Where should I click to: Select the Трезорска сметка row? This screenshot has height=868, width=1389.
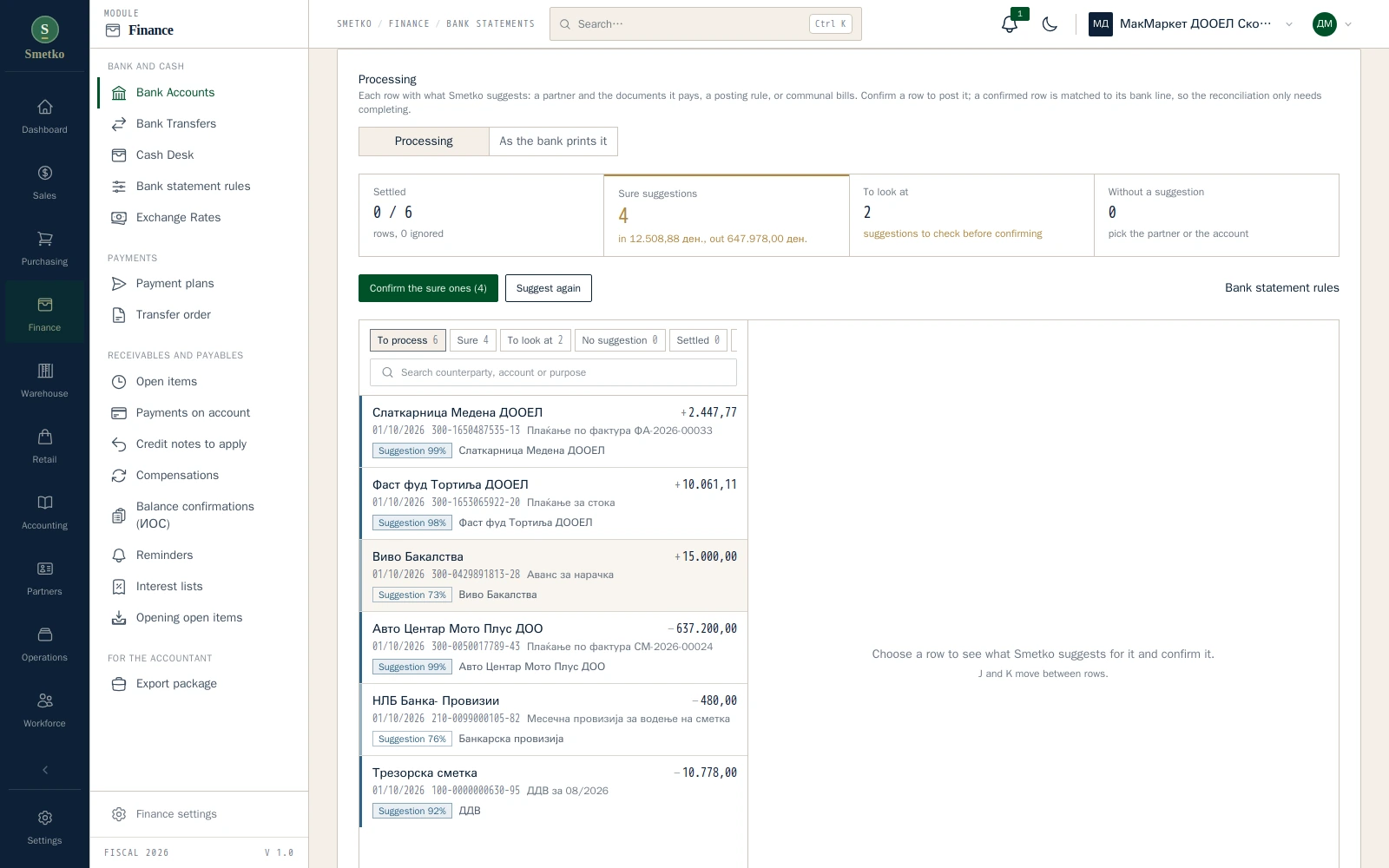[554, 792]
